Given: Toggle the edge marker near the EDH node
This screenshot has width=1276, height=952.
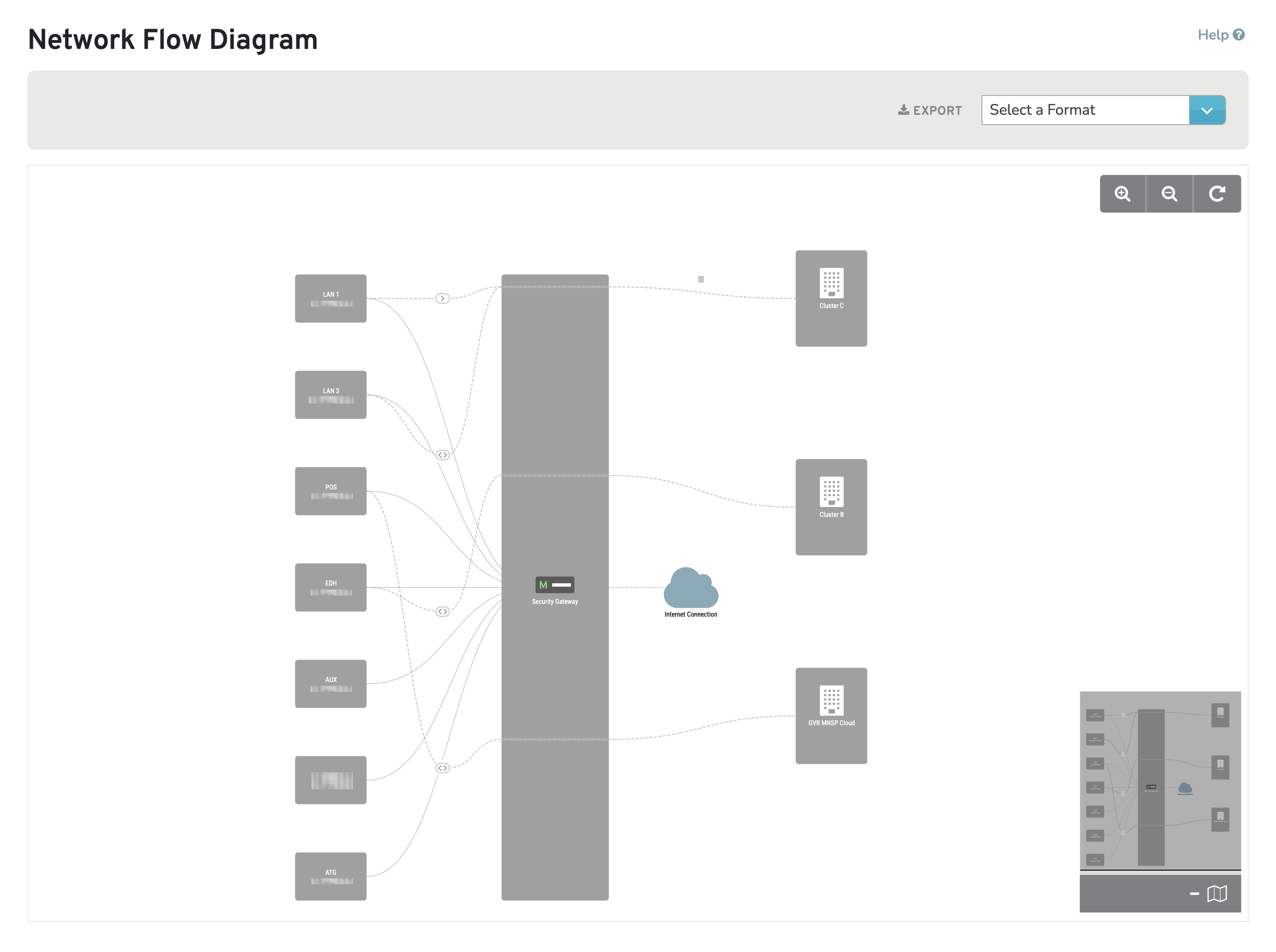Looking at the screenshot, I should click(x=442, y=611).
